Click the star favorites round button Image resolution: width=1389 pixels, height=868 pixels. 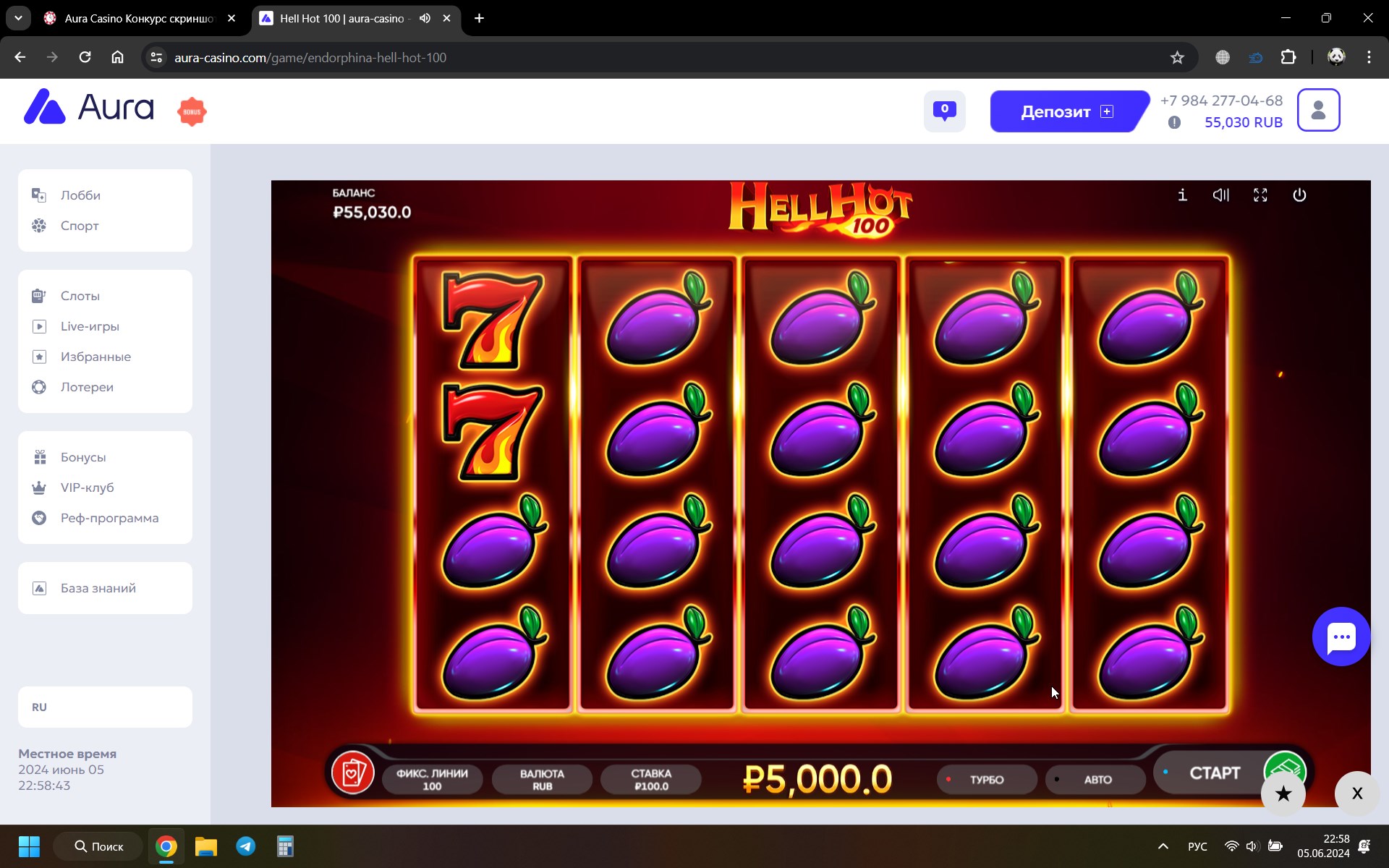pyautogui.click(x=1283, y=793)
